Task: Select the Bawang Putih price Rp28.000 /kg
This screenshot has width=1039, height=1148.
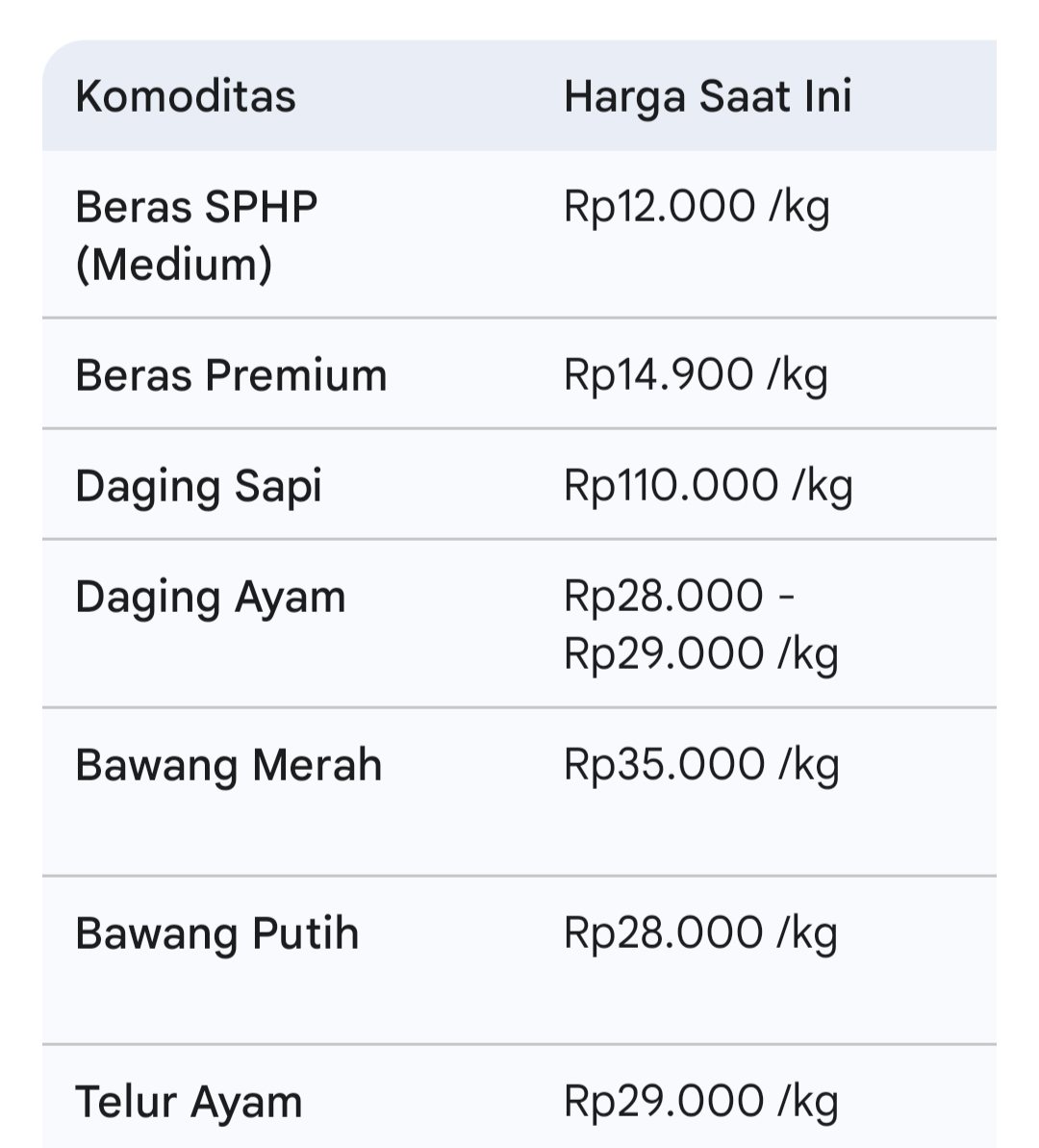Action: [x=700, y=933]
